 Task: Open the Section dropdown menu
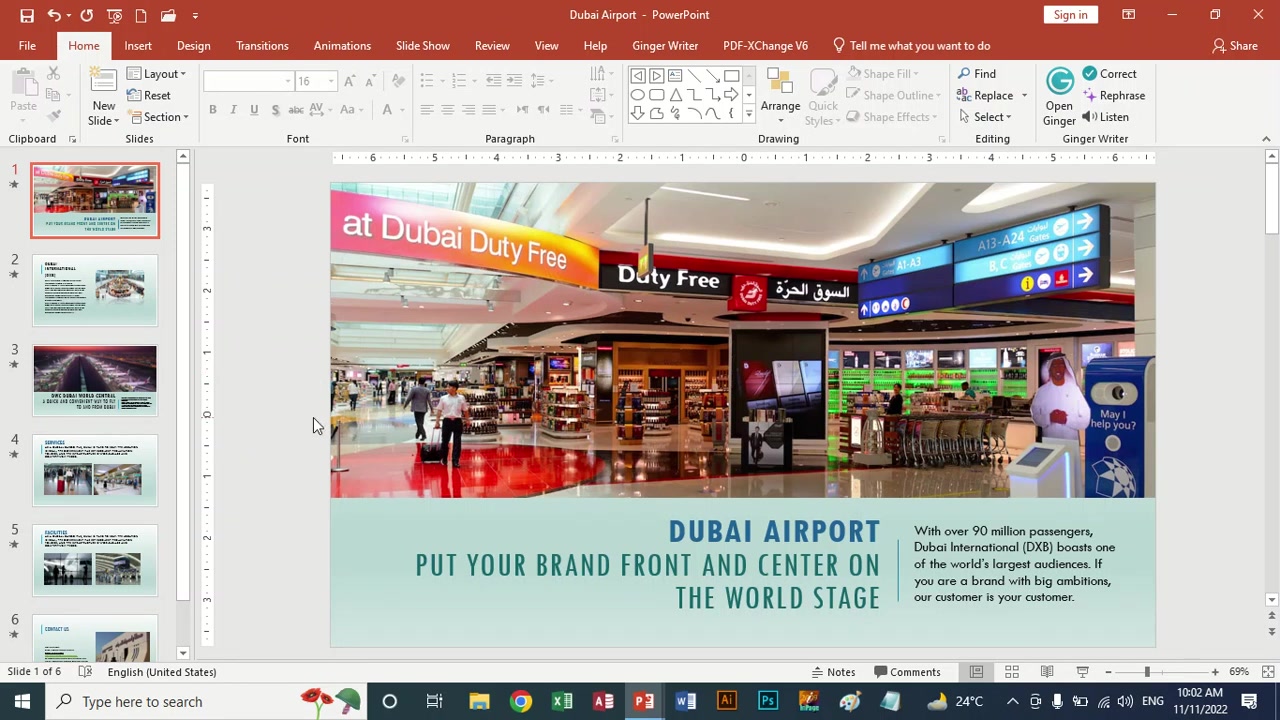[x=158, y=117]
